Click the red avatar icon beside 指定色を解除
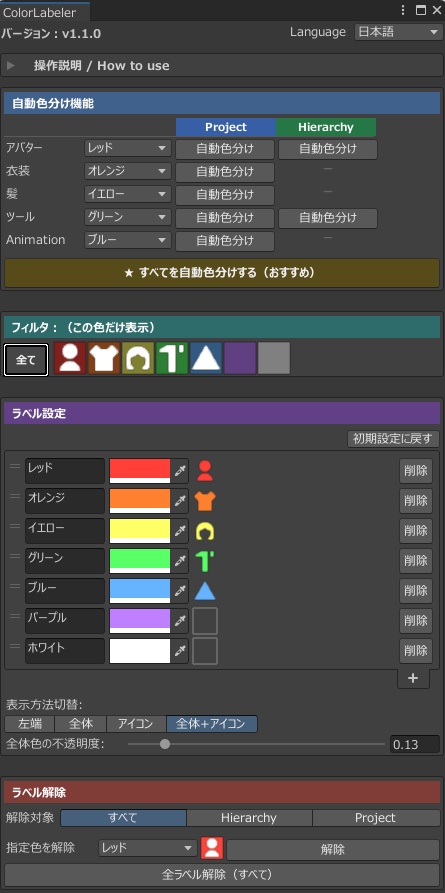The height and width of the screenshot is (893, 445). pos(212,849)
